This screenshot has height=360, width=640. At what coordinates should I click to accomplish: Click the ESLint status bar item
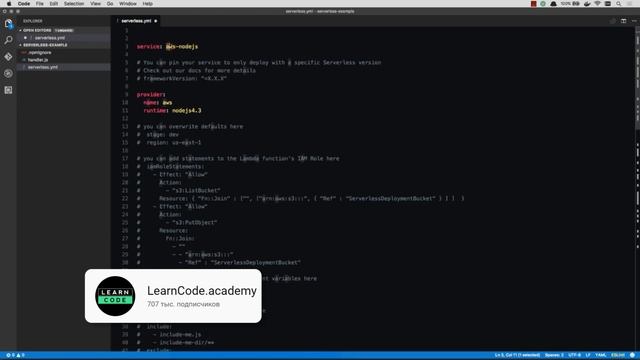[x=618, y=355]
